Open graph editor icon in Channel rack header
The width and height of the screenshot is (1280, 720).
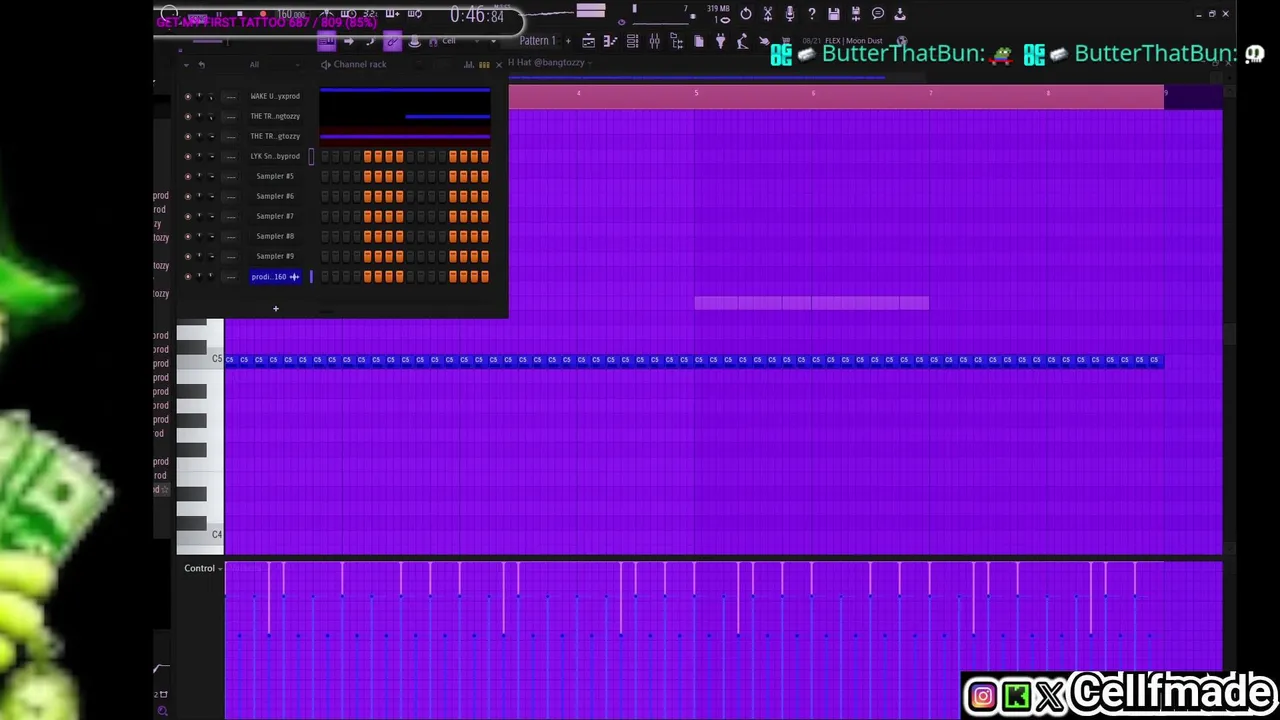[x=469, y=65]
